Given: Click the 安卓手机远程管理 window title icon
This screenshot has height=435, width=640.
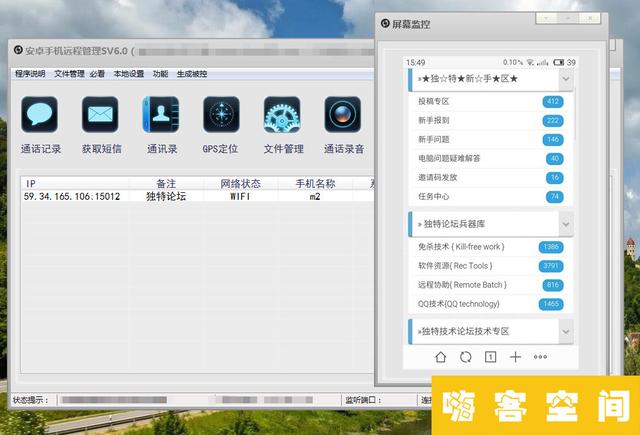Looking at the screenshot, I should [x=18, y=50].
